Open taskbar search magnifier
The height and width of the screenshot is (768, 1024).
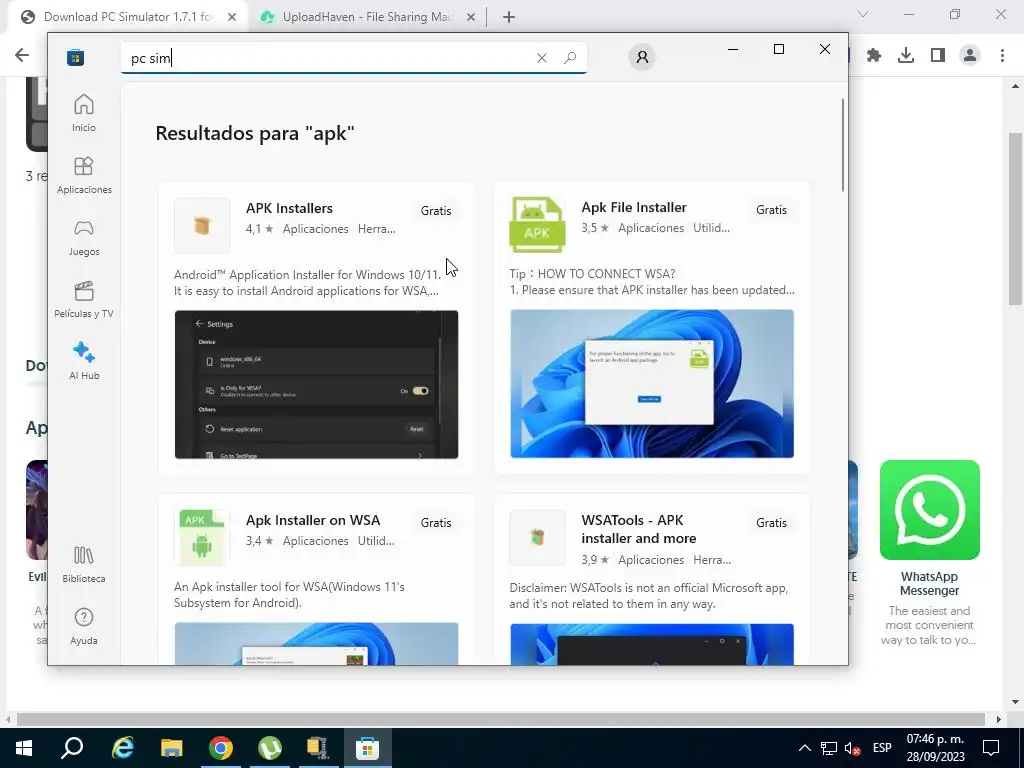point(72,748)
